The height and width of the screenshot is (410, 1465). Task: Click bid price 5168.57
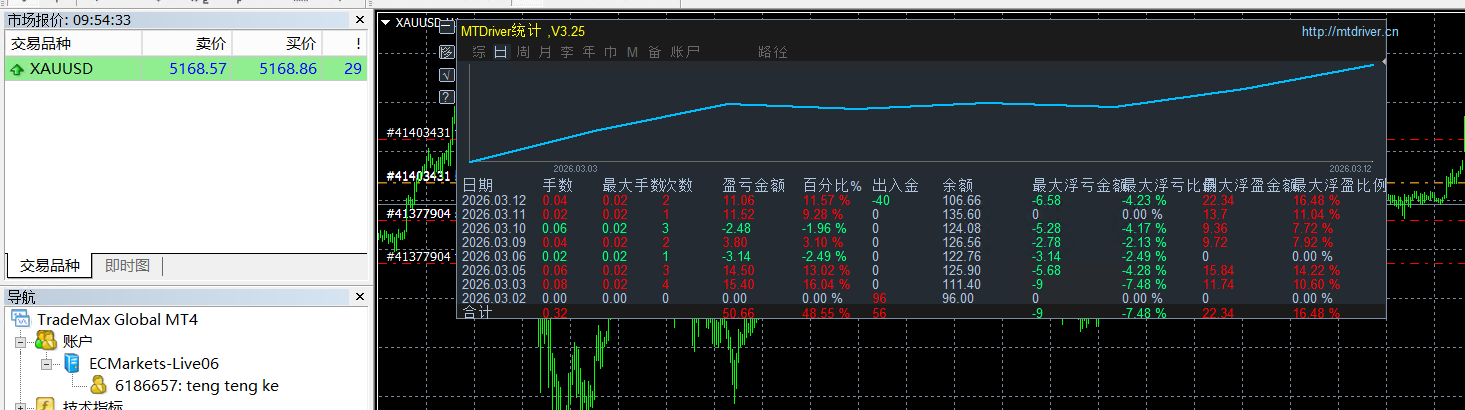tap(196, 69)
